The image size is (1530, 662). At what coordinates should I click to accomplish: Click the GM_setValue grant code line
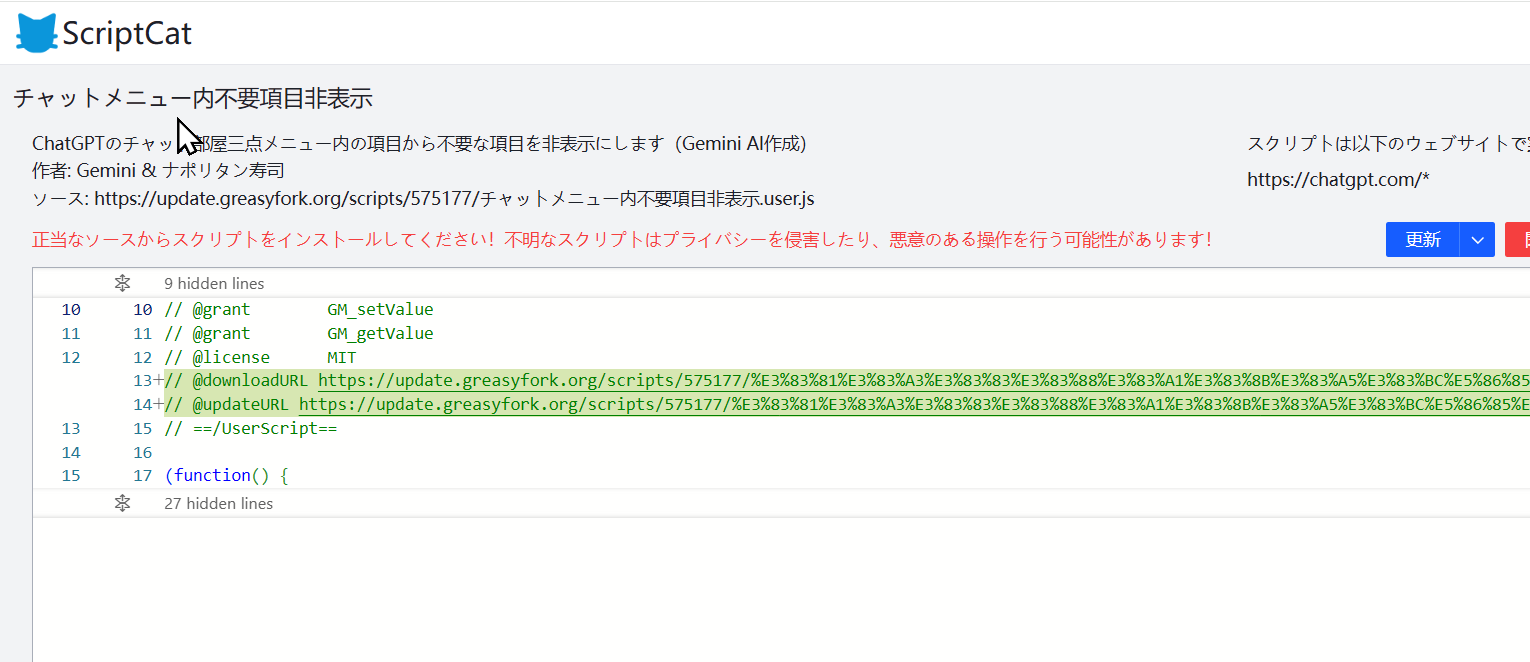click(x=299, y=309)
